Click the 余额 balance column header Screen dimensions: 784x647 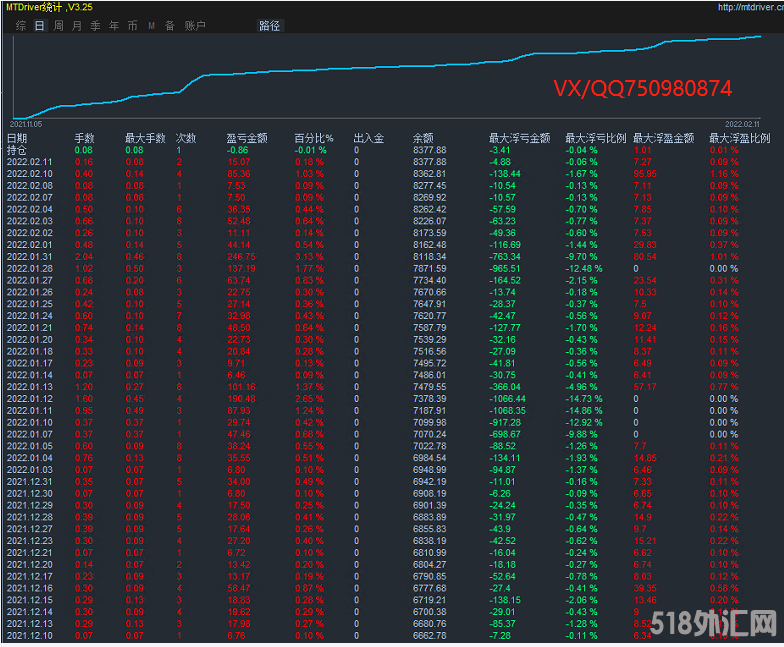(x=423, y=139)
